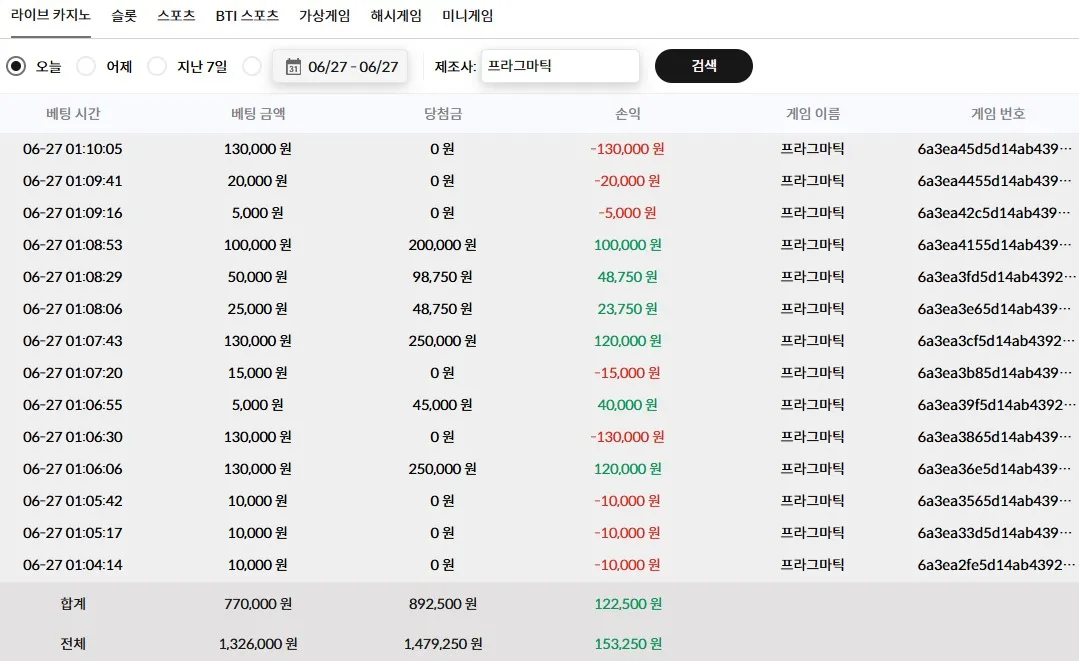Select the 06-27 01:08:53 bet row
This screenshot has height=661, width=1079.
pos(540,245)
